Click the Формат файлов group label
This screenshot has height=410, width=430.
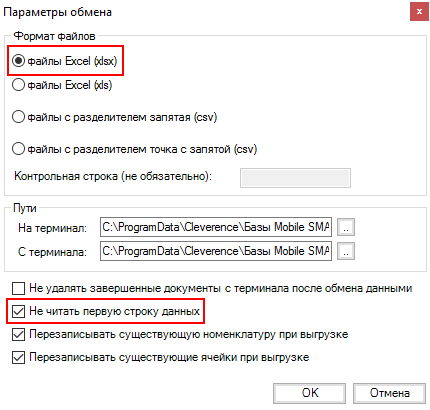(54, 36)
